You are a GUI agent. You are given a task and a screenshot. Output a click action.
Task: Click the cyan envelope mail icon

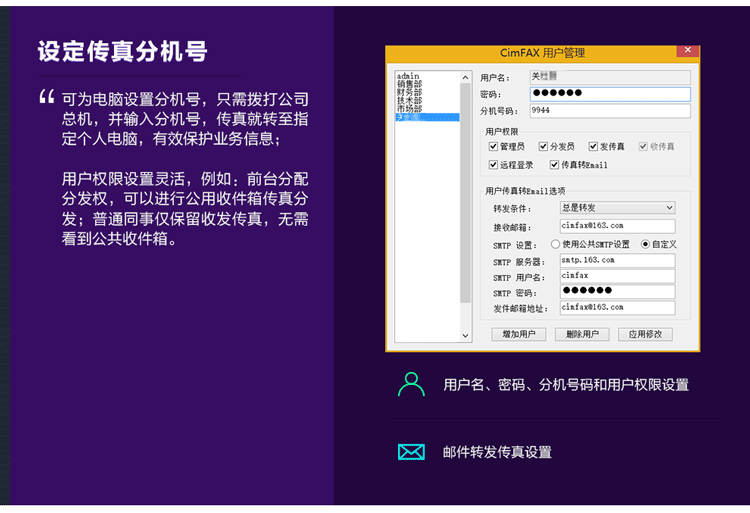click(411, 452)
